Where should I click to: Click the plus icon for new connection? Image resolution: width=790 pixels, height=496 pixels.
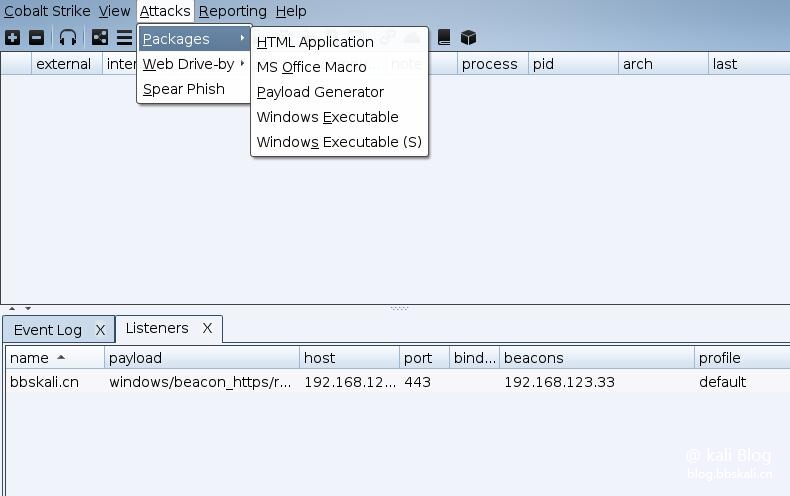click(13, 37)
